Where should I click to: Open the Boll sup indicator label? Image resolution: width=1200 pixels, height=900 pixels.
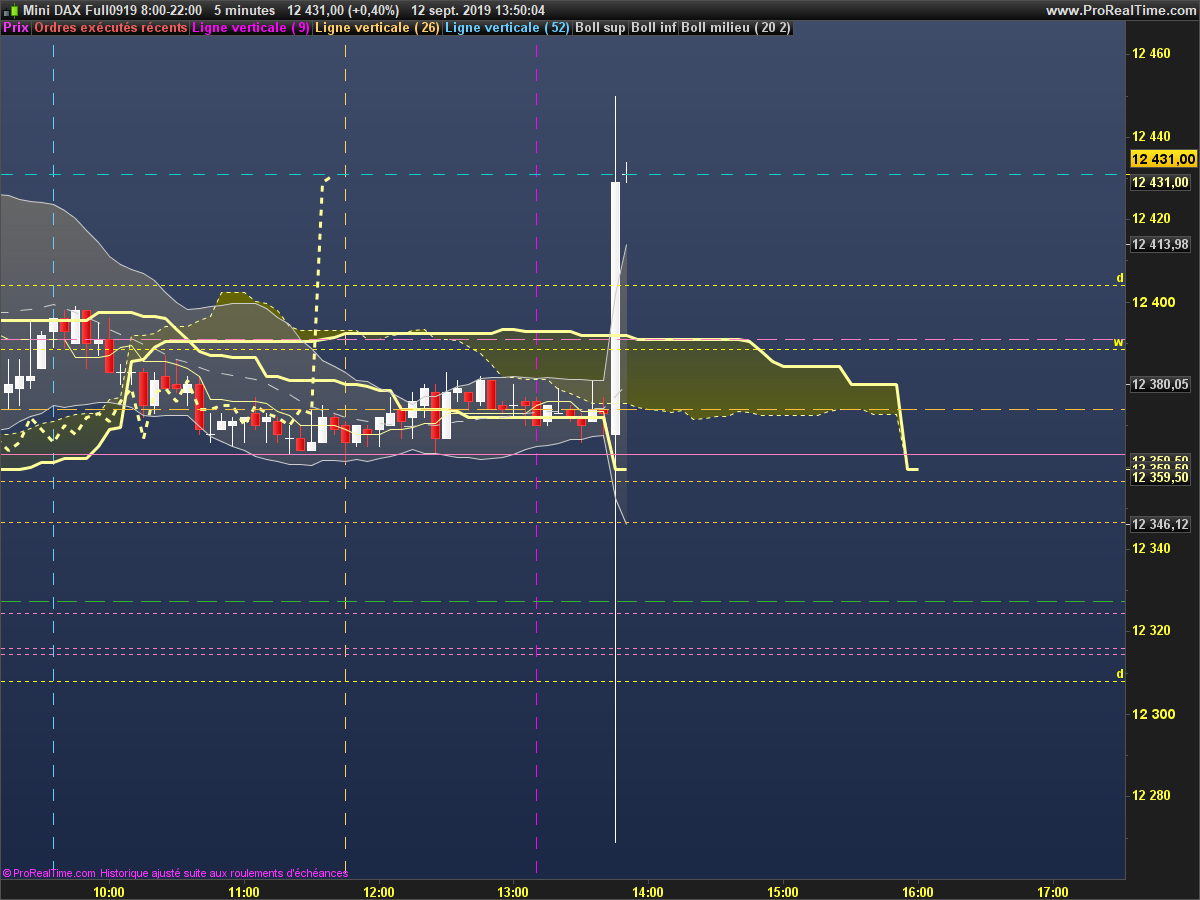(x=600, y=28)
